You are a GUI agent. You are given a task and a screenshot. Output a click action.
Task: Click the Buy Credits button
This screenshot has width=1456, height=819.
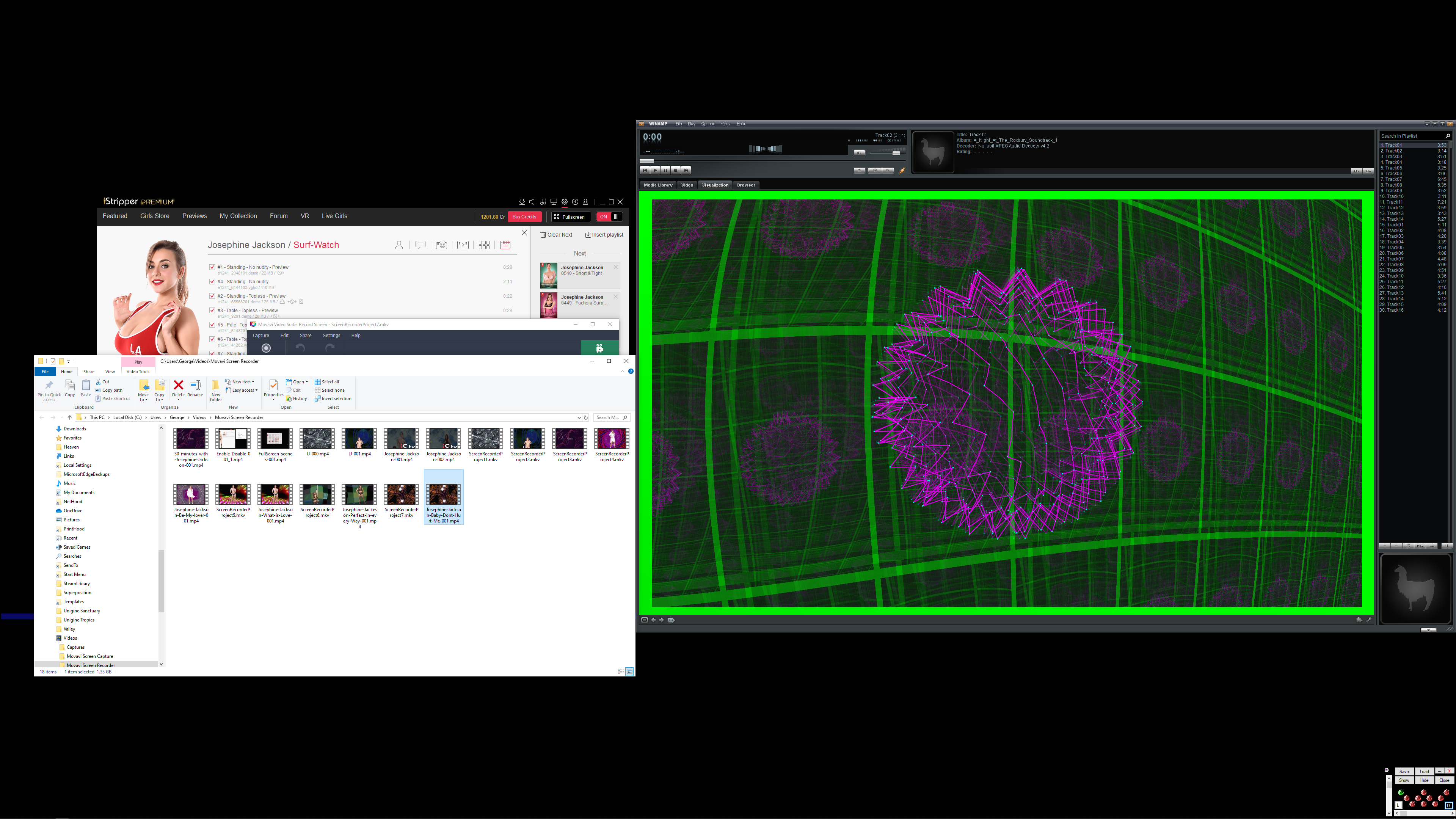pos(524,217)
